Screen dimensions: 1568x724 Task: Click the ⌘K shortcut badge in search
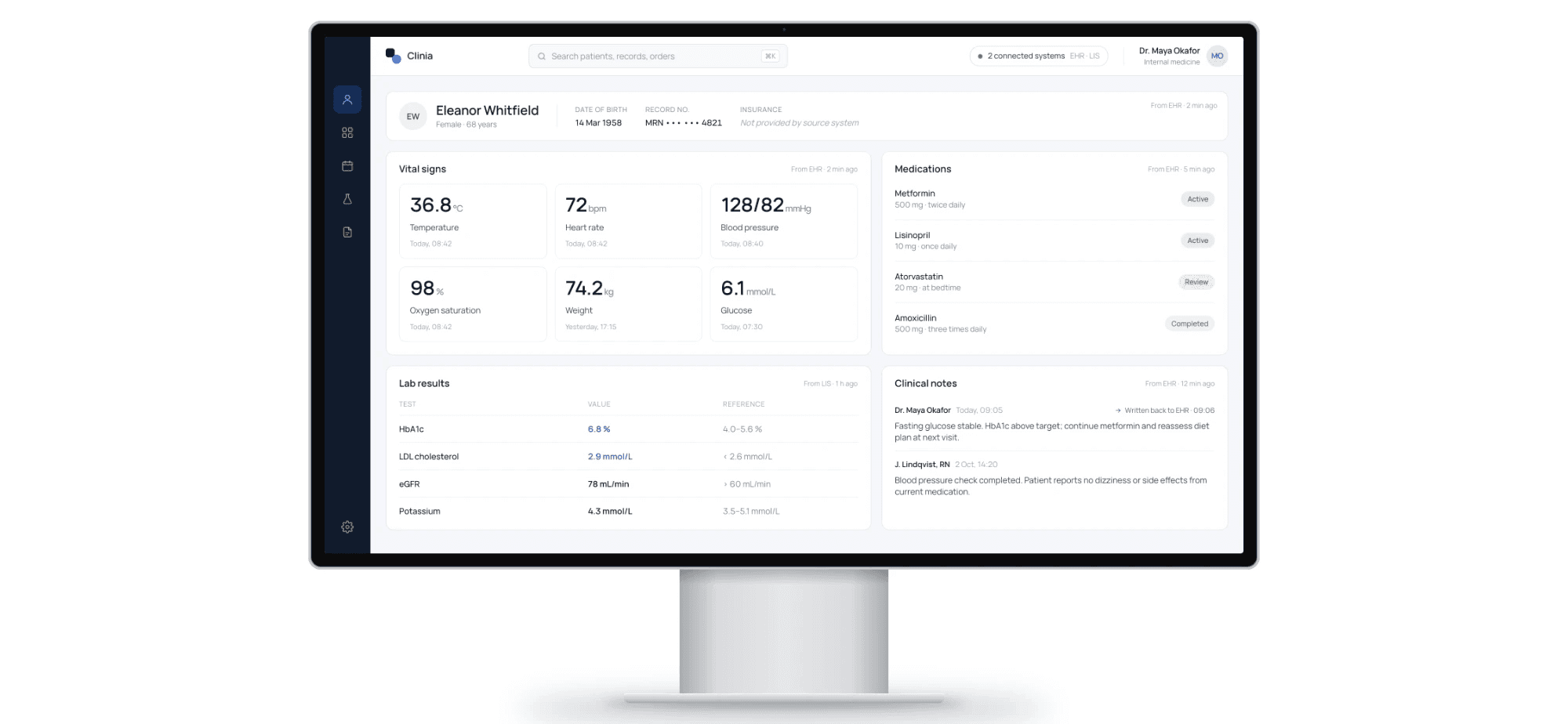[x=771, y=56]
